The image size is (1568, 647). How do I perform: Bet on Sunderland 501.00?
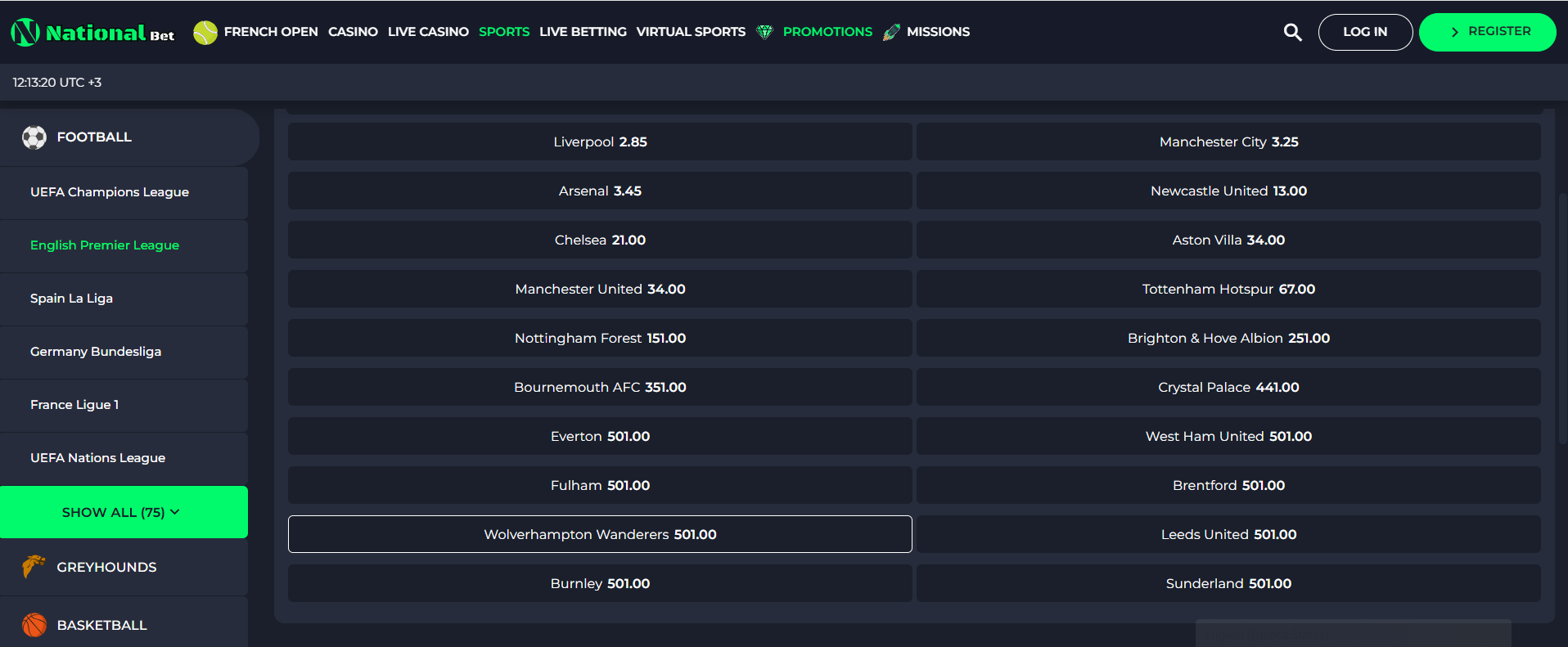(1228, 583)
